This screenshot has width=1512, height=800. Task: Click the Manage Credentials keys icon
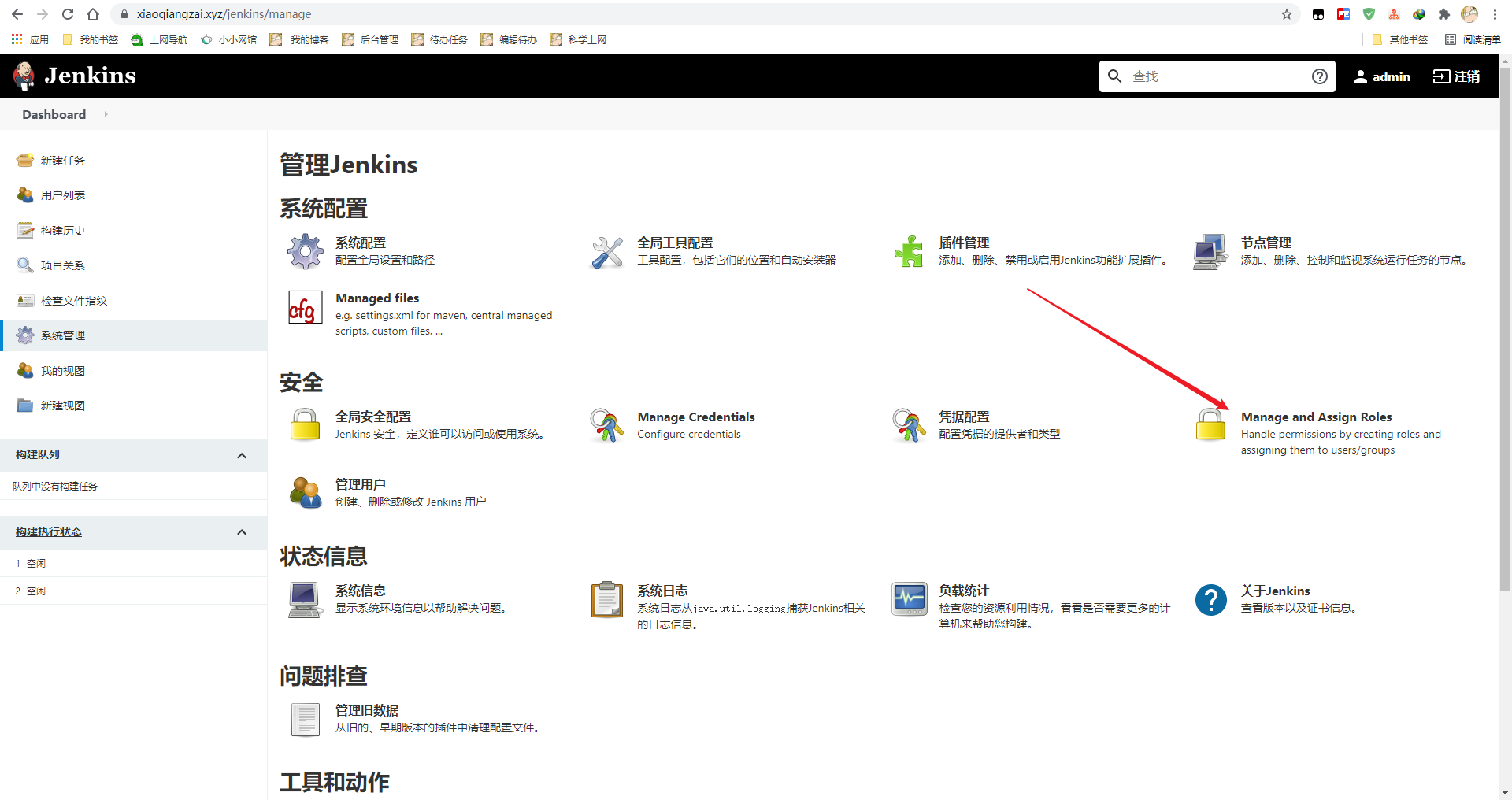[x=607, y=425]
